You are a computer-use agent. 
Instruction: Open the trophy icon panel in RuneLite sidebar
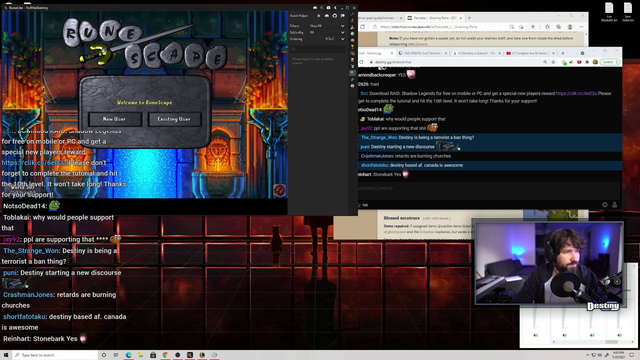tap(352, 47)
